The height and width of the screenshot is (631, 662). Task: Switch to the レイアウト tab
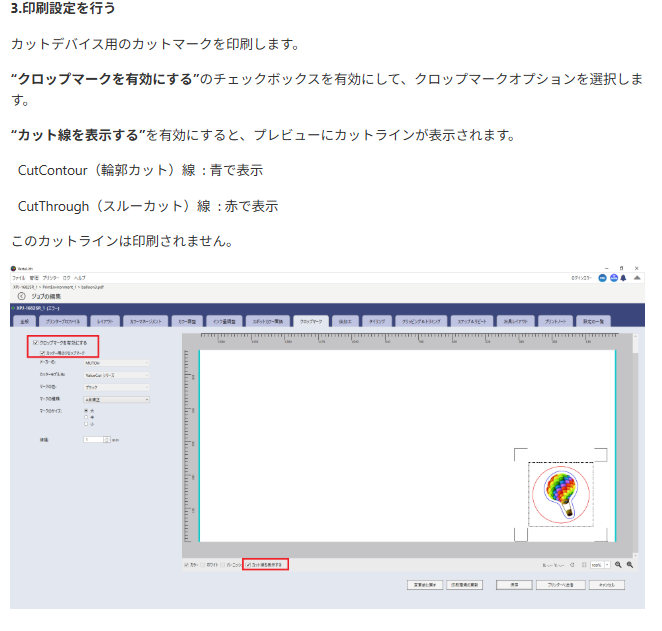(x=105, y=322)
